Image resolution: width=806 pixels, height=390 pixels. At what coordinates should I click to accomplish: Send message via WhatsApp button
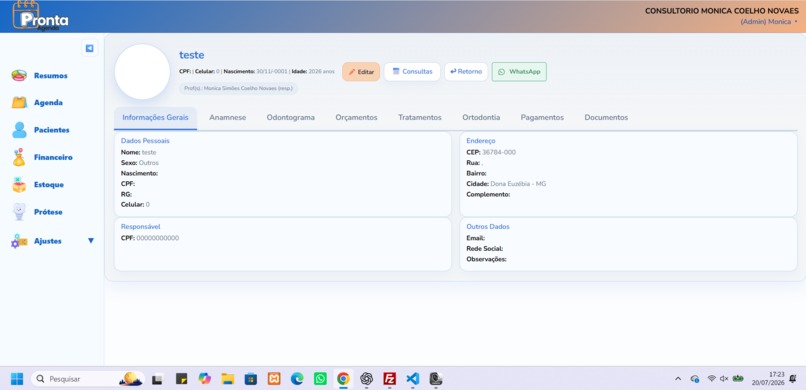tap(519, 71)
